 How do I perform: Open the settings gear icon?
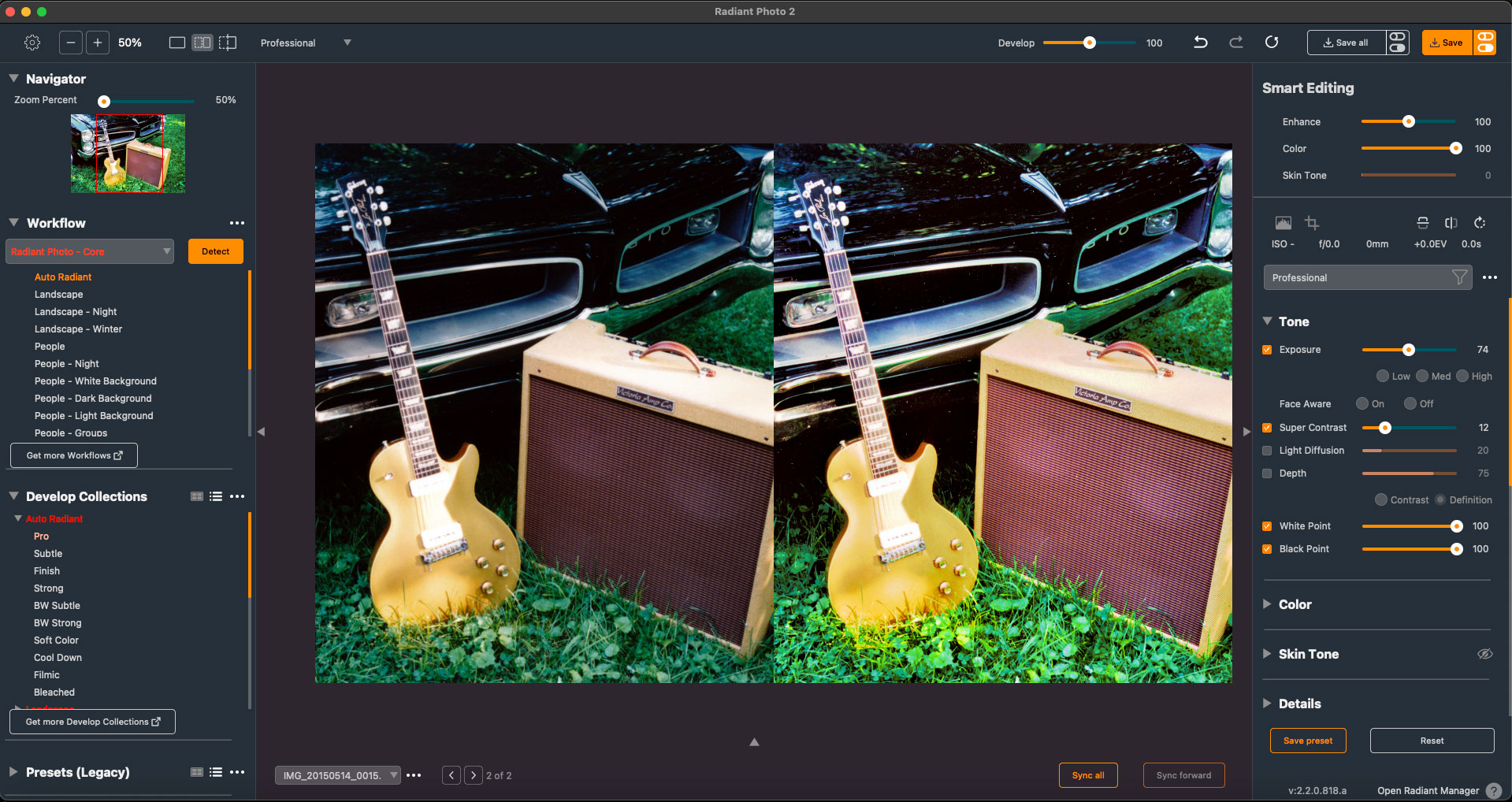click(32, 43)
